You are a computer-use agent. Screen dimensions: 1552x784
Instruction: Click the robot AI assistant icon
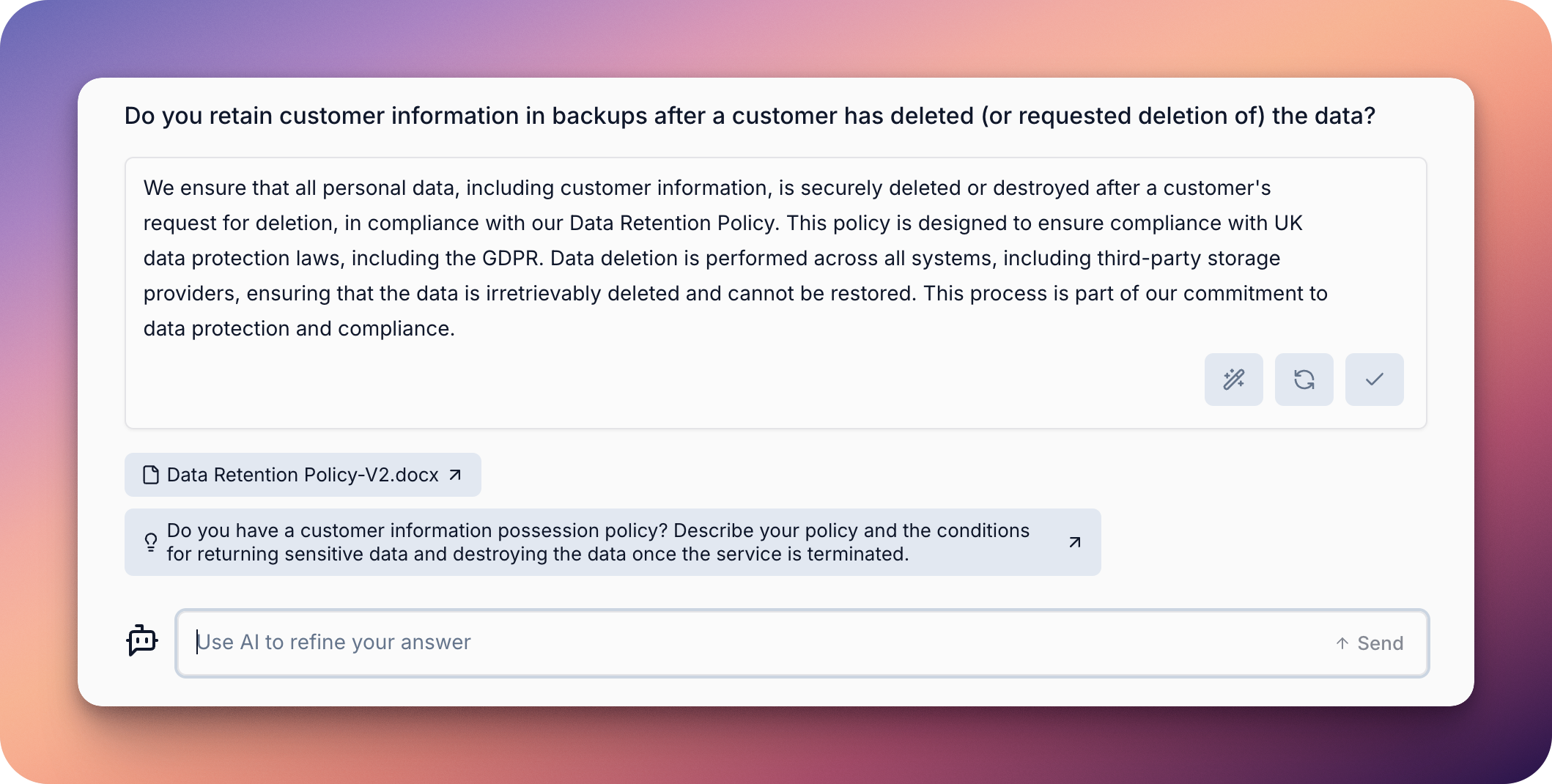[142, 641]
